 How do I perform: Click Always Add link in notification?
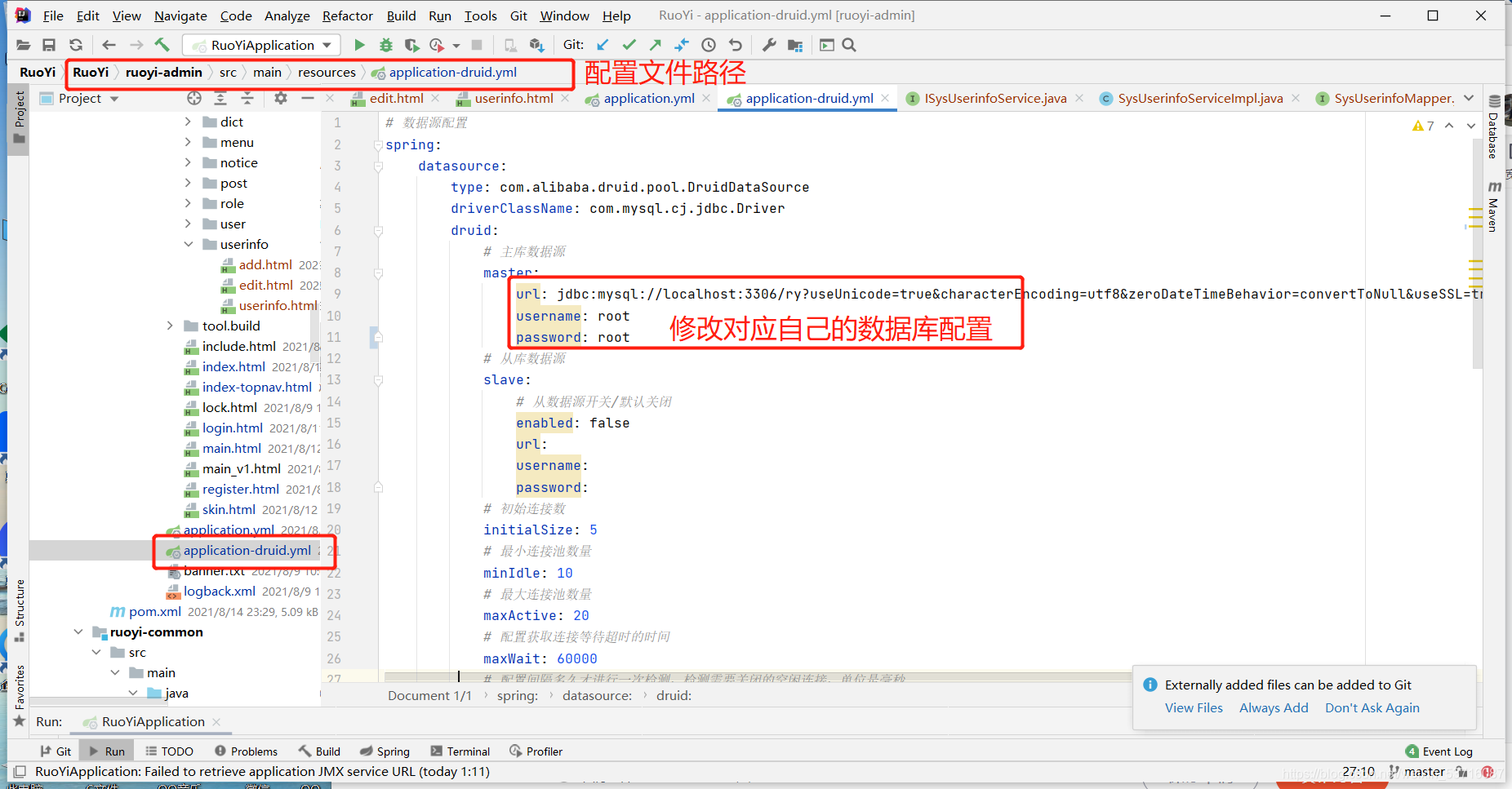pos(1274,707)
